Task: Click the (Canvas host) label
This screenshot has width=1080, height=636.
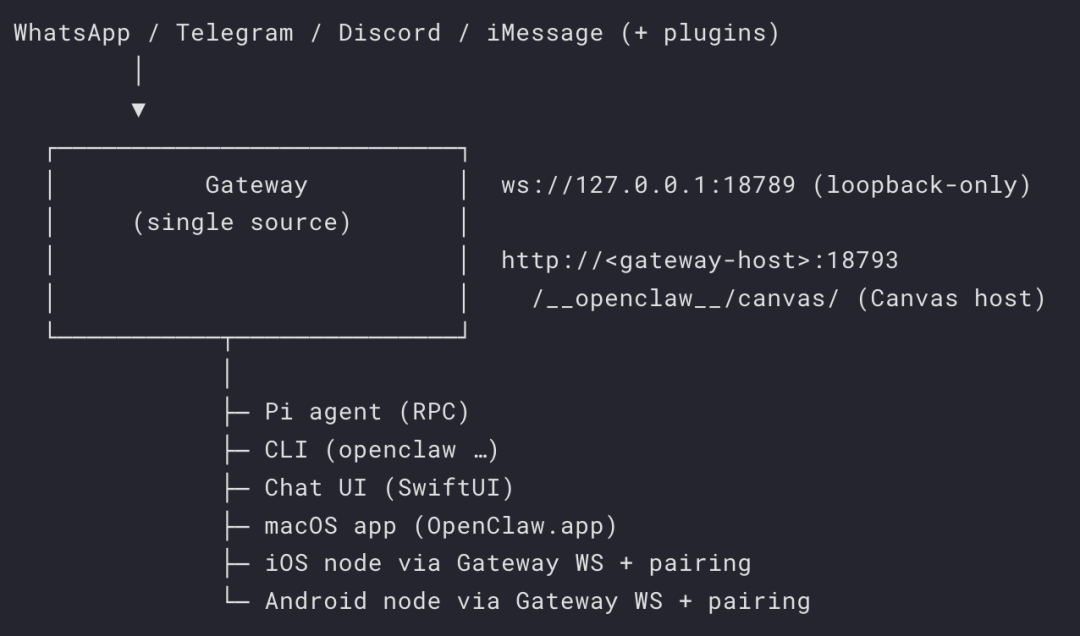Action: [x=951, y=299]
